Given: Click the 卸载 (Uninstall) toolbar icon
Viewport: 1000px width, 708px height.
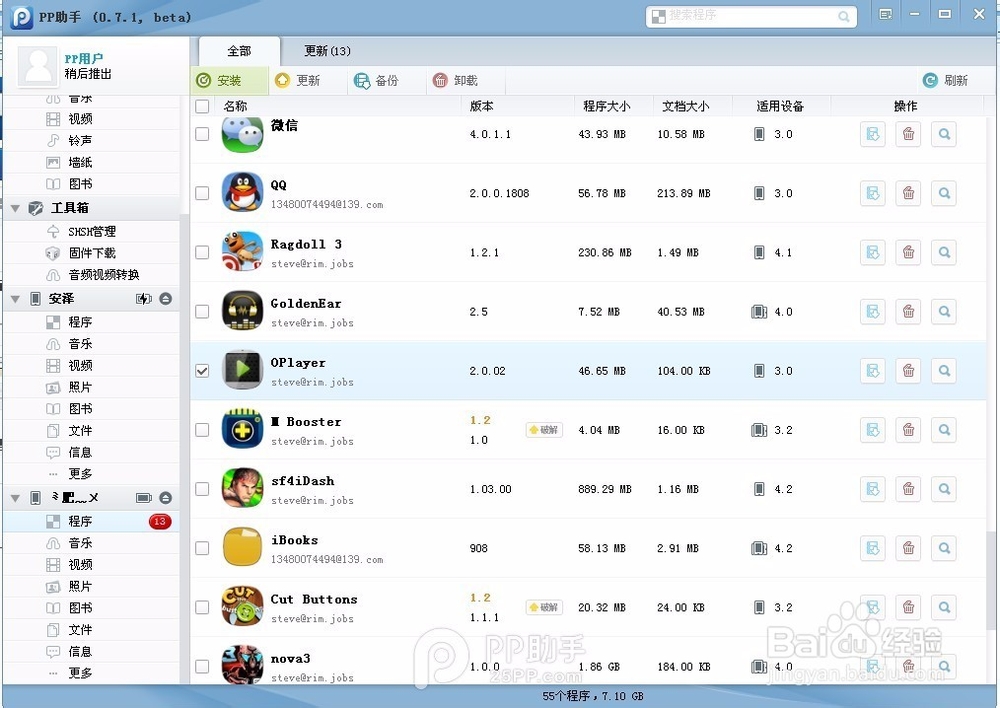Looking at the screenshot, I should (459, 81).
